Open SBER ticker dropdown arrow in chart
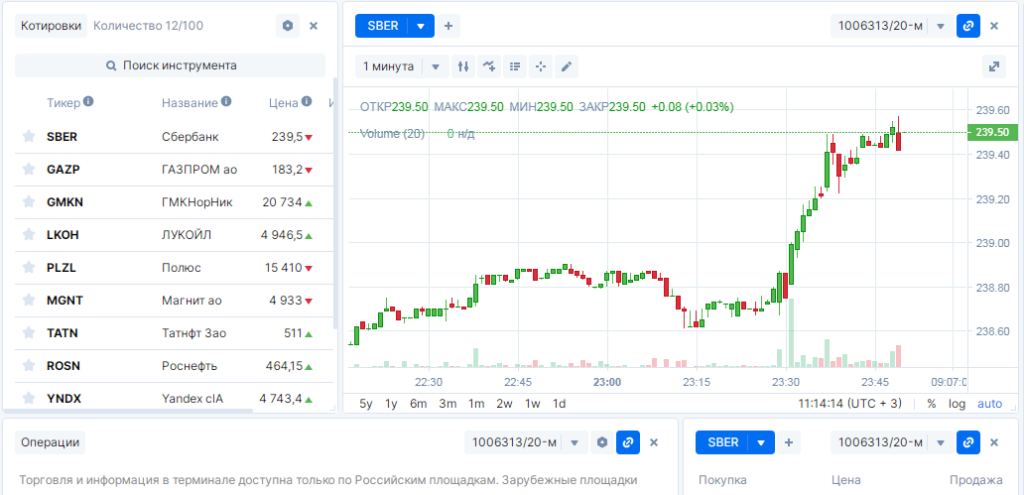The width and height of the screenshot is (1024, 495). (x=421, y=26)
